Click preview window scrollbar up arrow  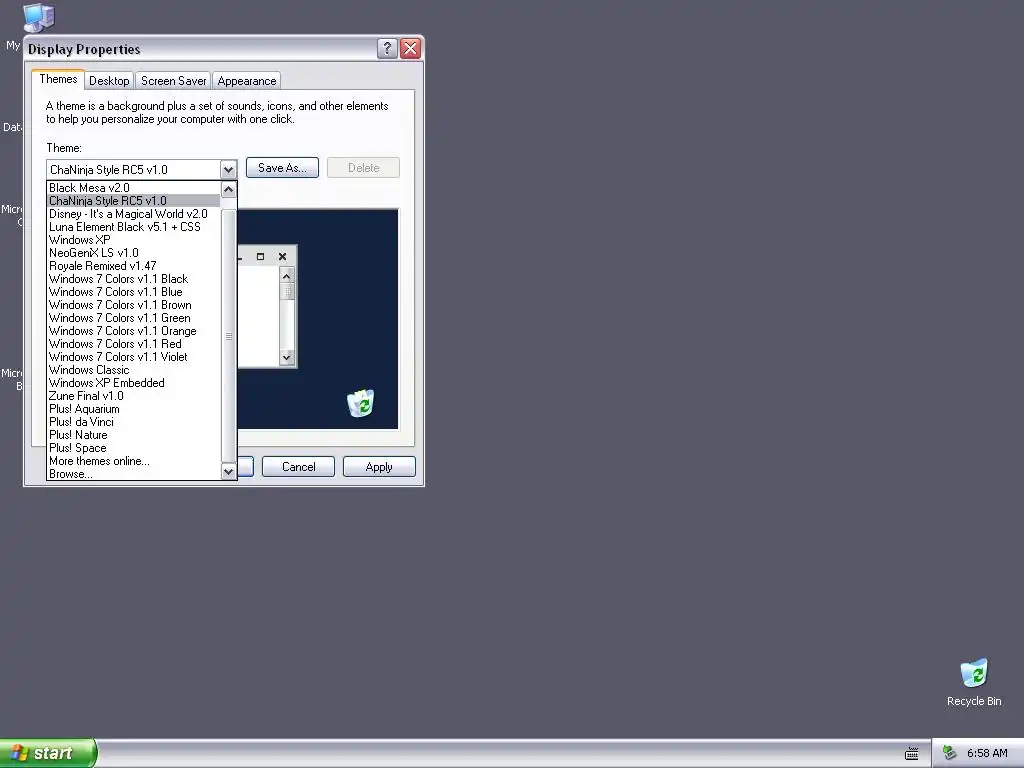point(287,276)
